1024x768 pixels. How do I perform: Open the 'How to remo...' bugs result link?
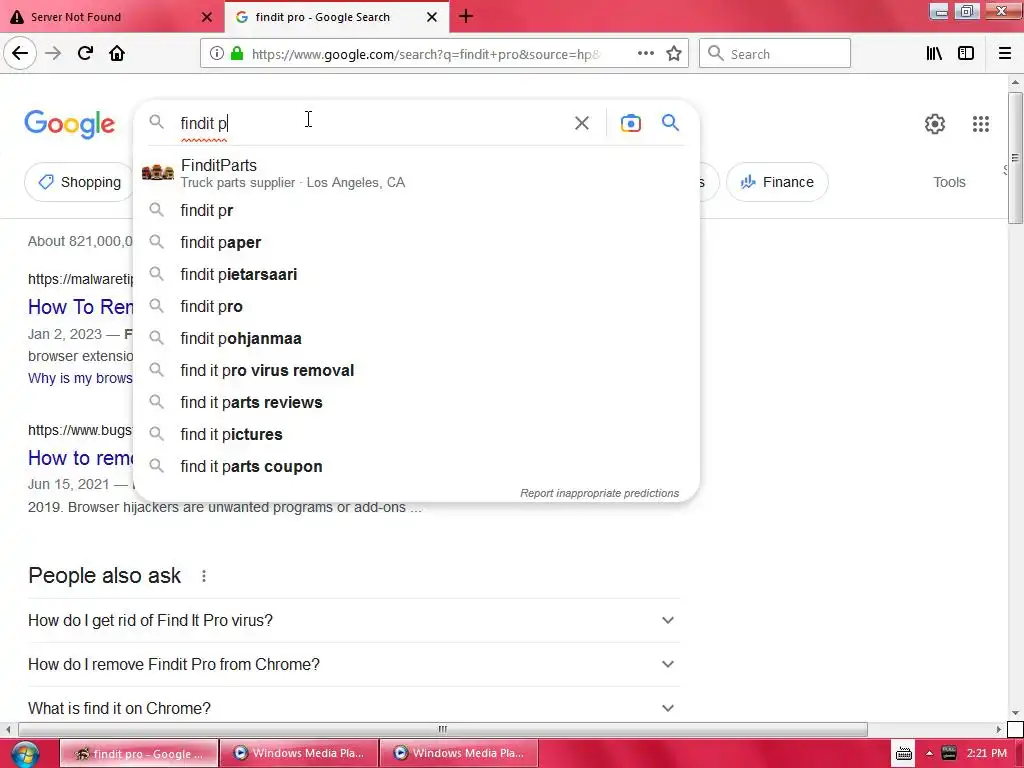(80, 458)
